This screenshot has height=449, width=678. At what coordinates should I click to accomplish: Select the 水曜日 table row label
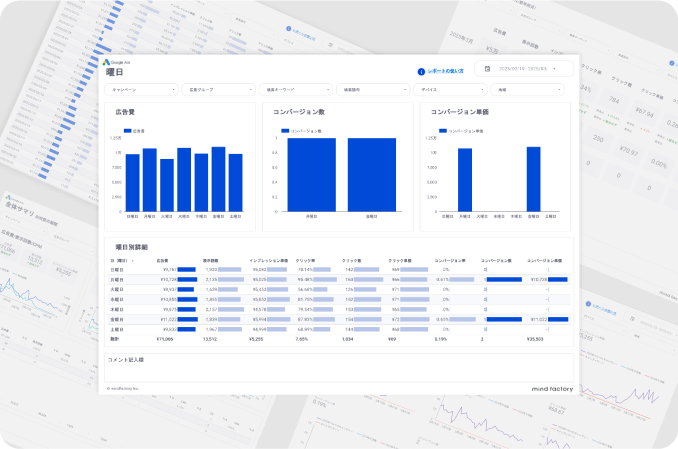pos(117,300)
